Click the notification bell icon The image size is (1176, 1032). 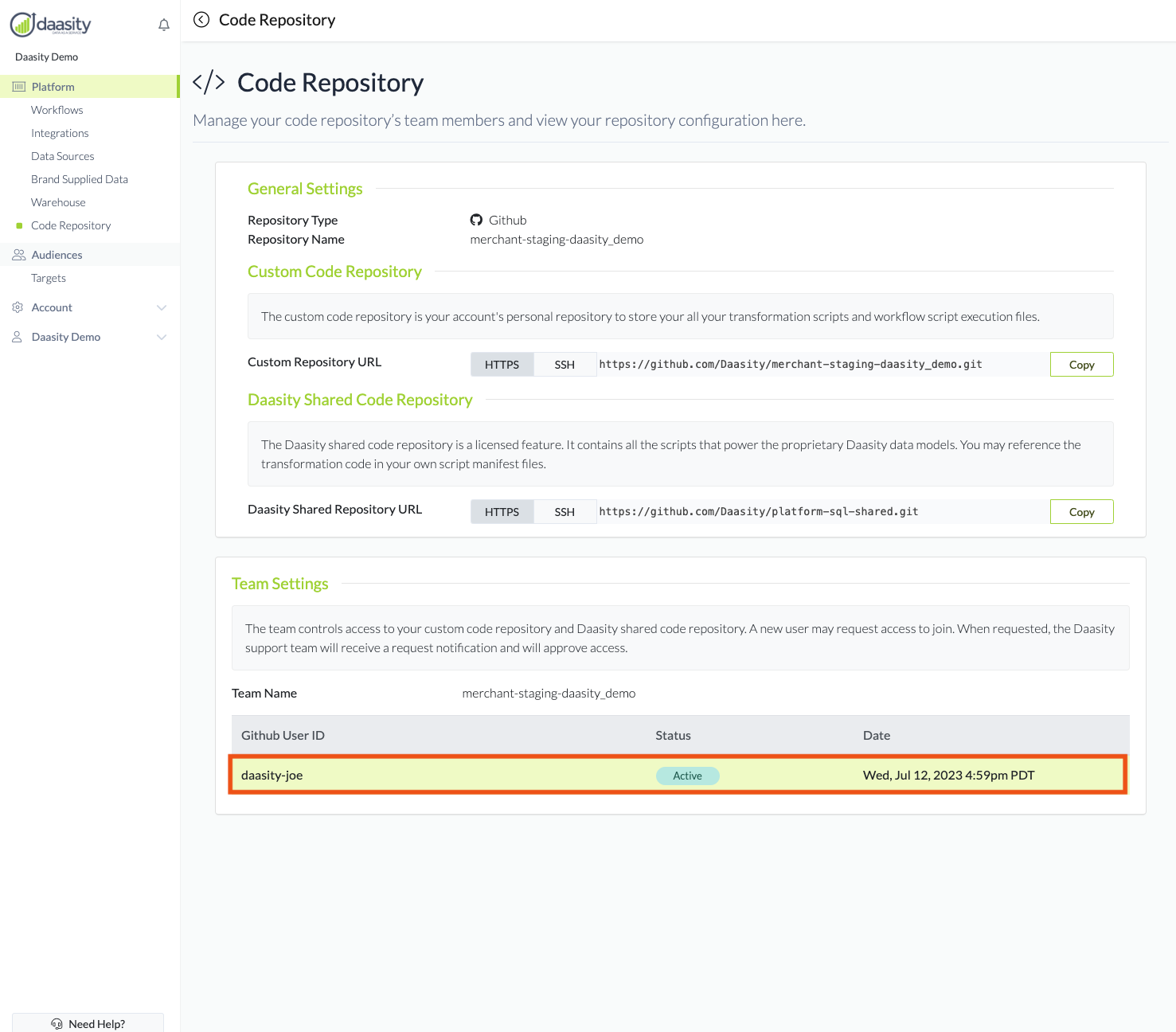tap(164, 25)
